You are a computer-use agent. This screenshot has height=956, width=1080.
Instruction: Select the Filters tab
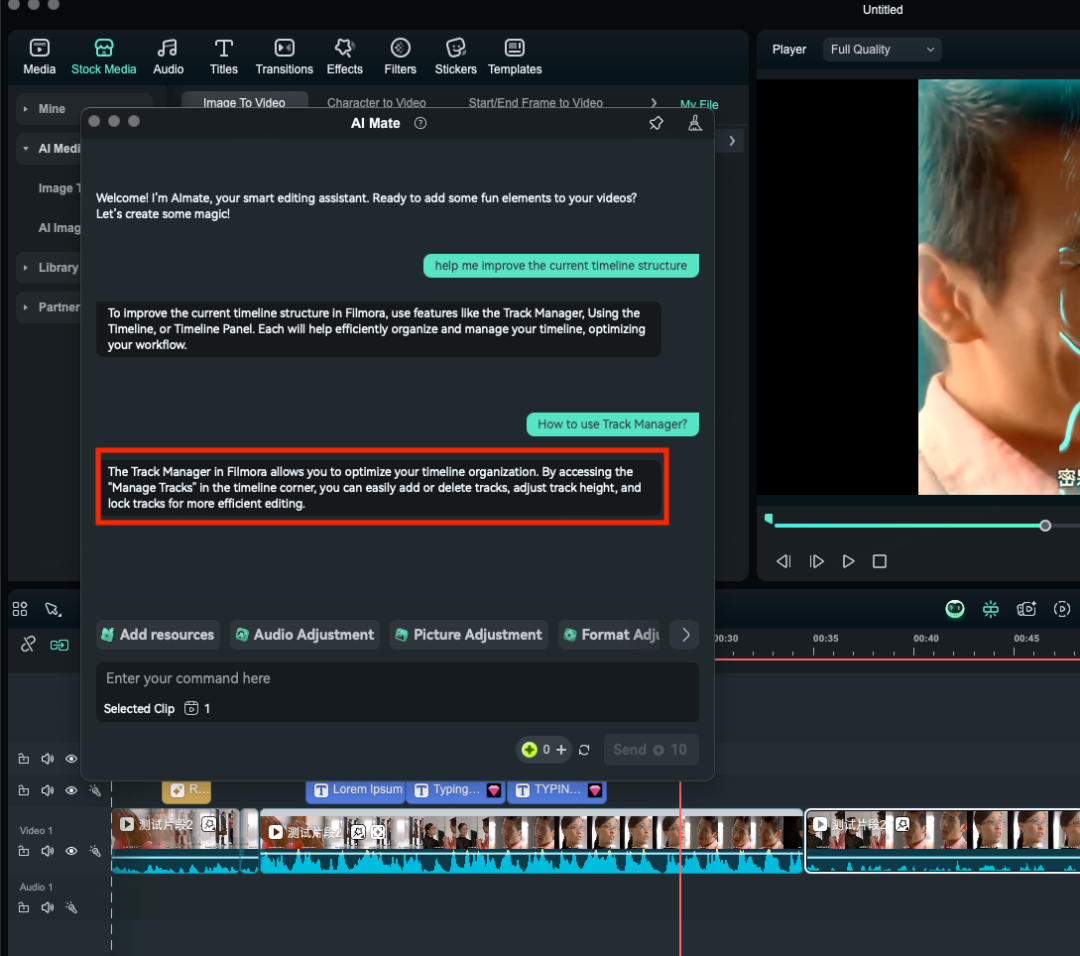[x=400, y=56]
